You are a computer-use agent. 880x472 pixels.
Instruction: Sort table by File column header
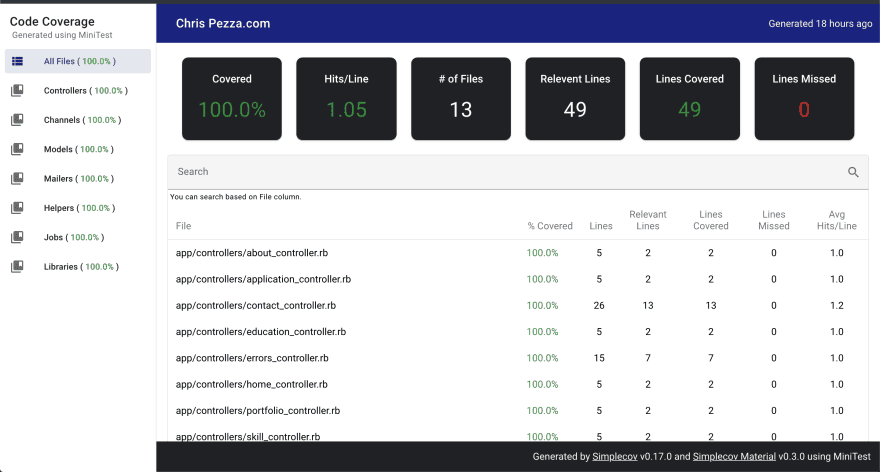click(x=184, y=226)
